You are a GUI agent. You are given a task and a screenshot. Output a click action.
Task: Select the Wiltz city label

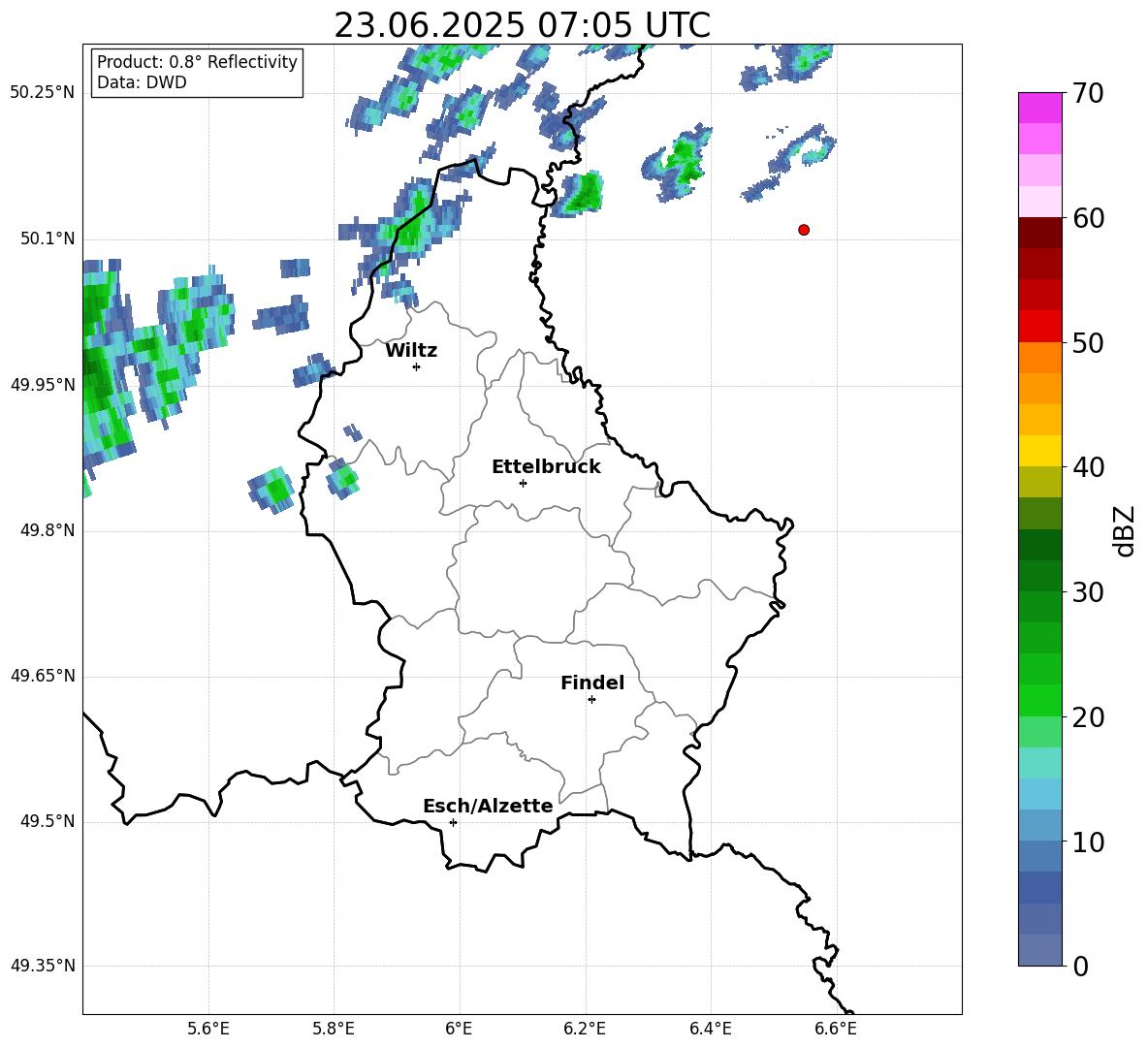[411, 351]
